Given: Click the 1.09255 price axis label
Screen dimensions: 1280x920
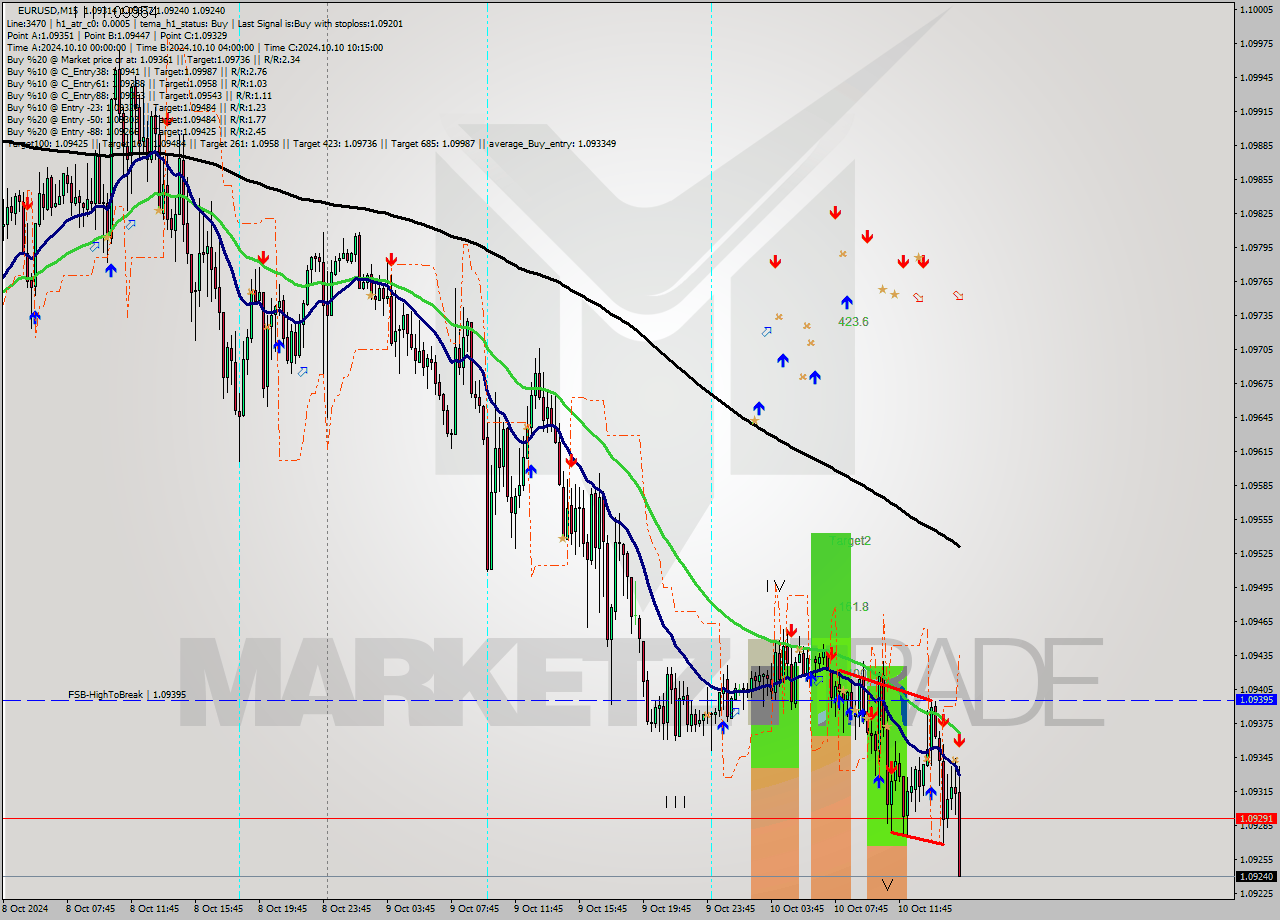Looking at the screenshot, I should tap(1257, 859).
